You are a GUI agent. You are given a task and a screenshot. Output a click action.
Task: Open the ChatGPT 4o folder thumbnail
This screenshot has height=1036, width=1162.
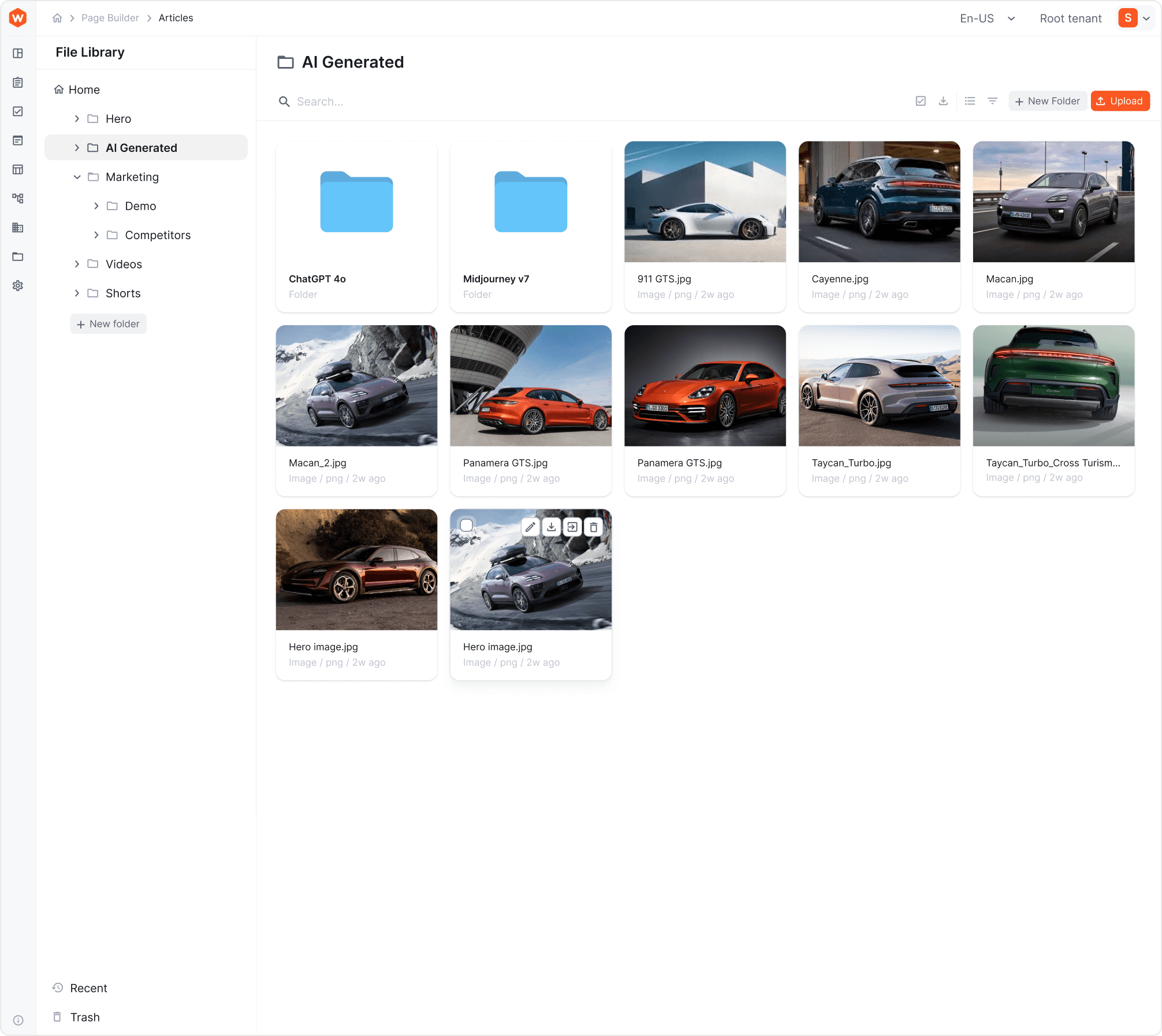click(x=356, y=203)
